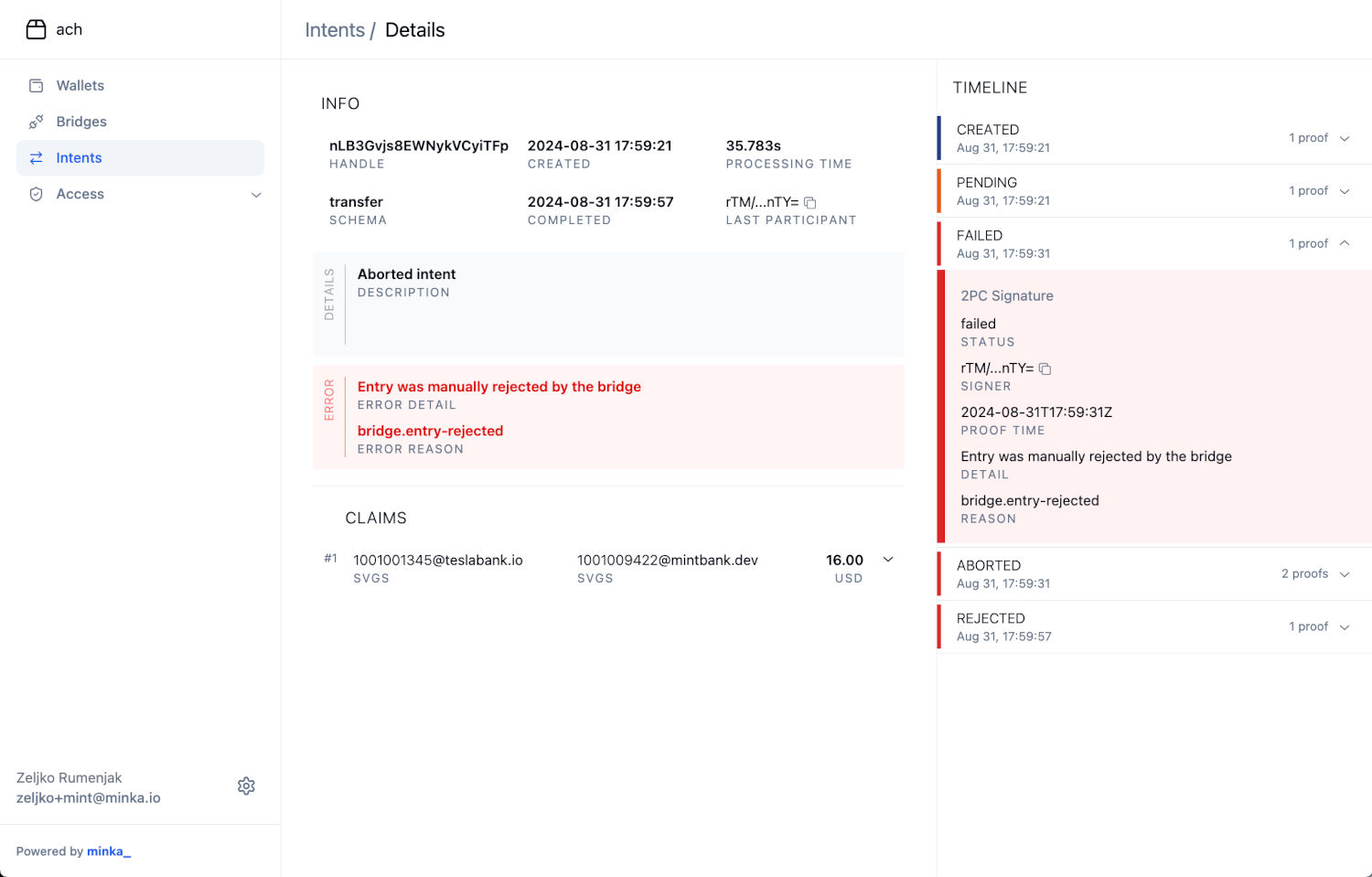Click the Access shield icon

click(x=37, y=194)
